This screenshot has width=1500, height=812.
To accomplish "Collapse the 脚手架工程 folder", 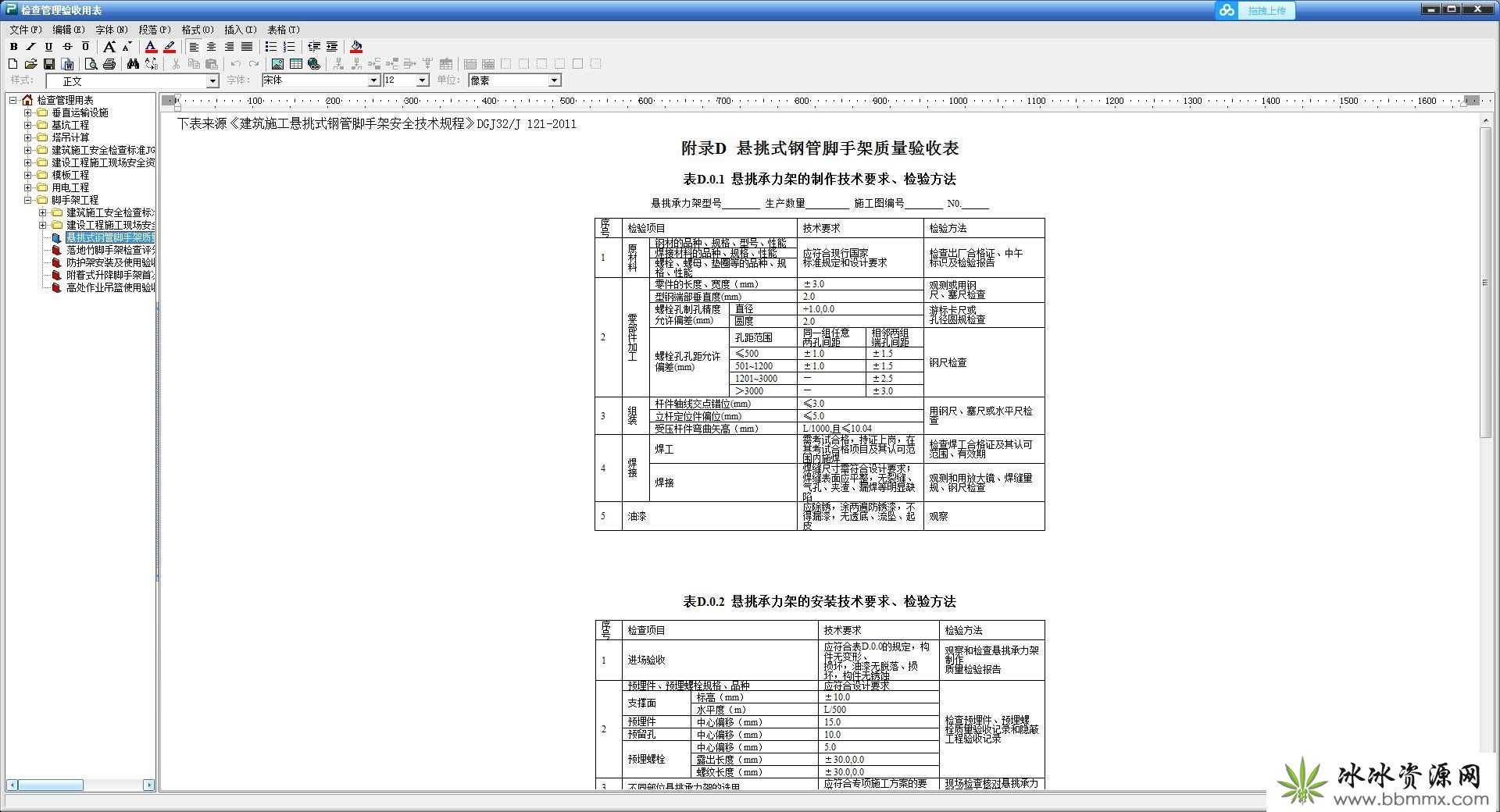I will pos(28,200).
